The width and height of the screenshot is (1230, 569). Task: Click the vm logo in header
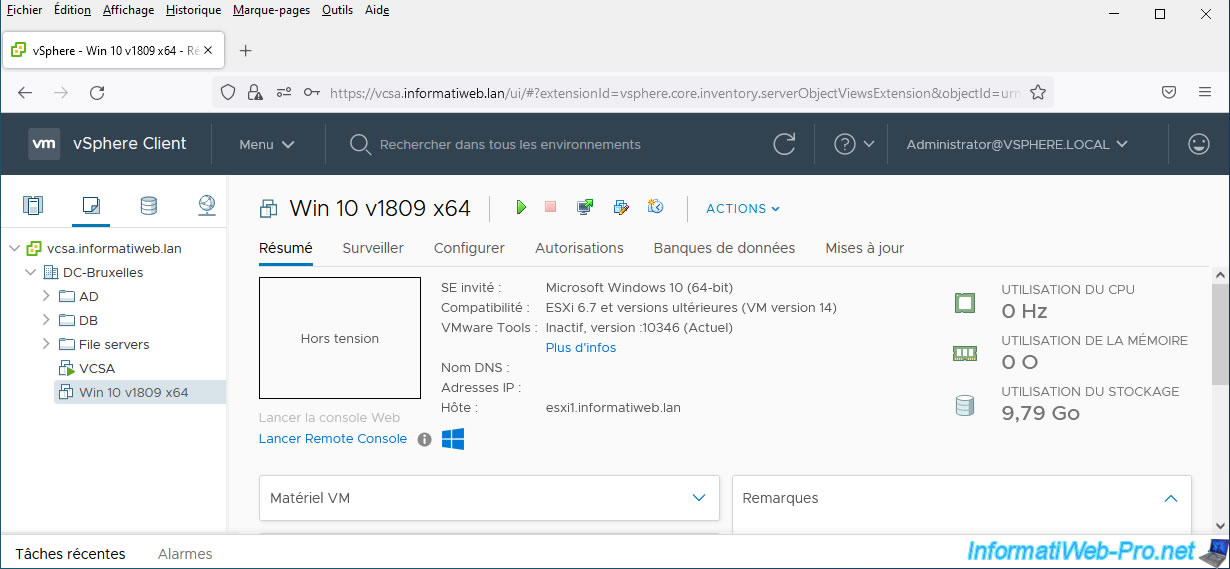coord(44,144)
